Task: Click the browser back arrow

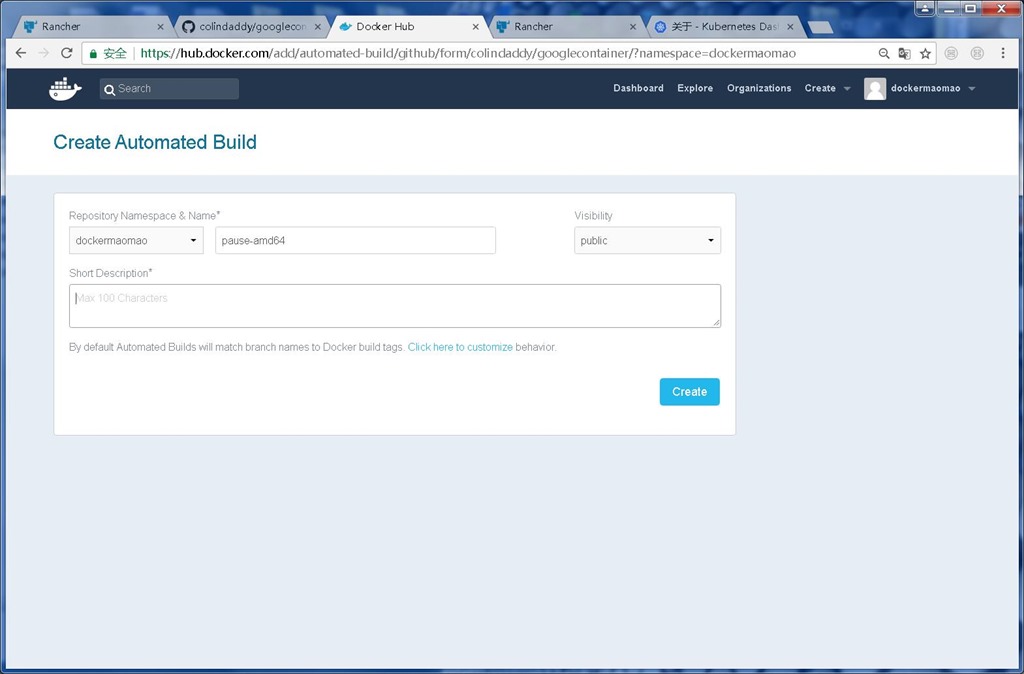Action: 21,53
